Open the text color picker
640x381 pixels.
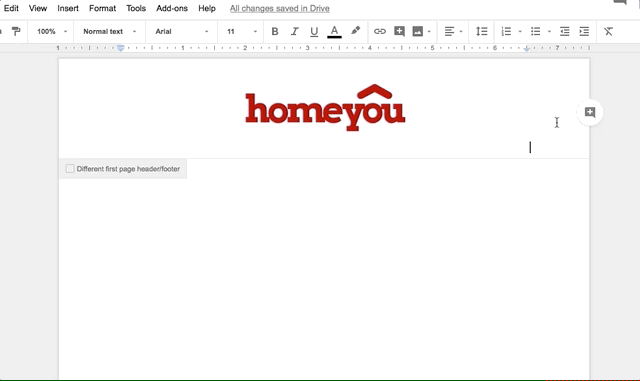pos(334,31)
